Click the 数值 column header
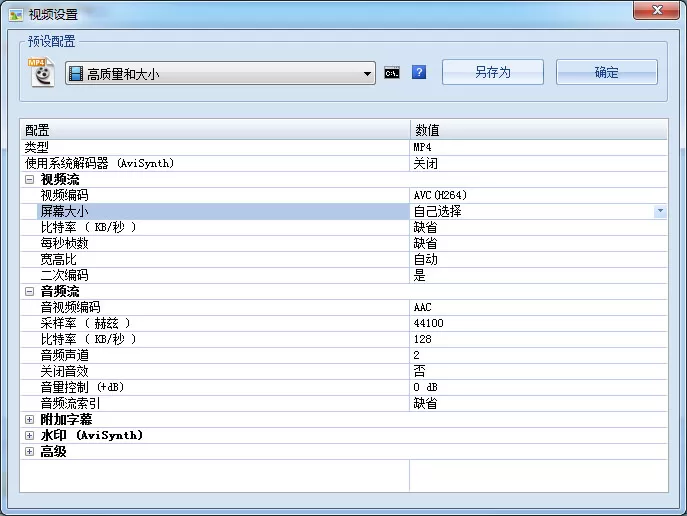 click(539, 130)
